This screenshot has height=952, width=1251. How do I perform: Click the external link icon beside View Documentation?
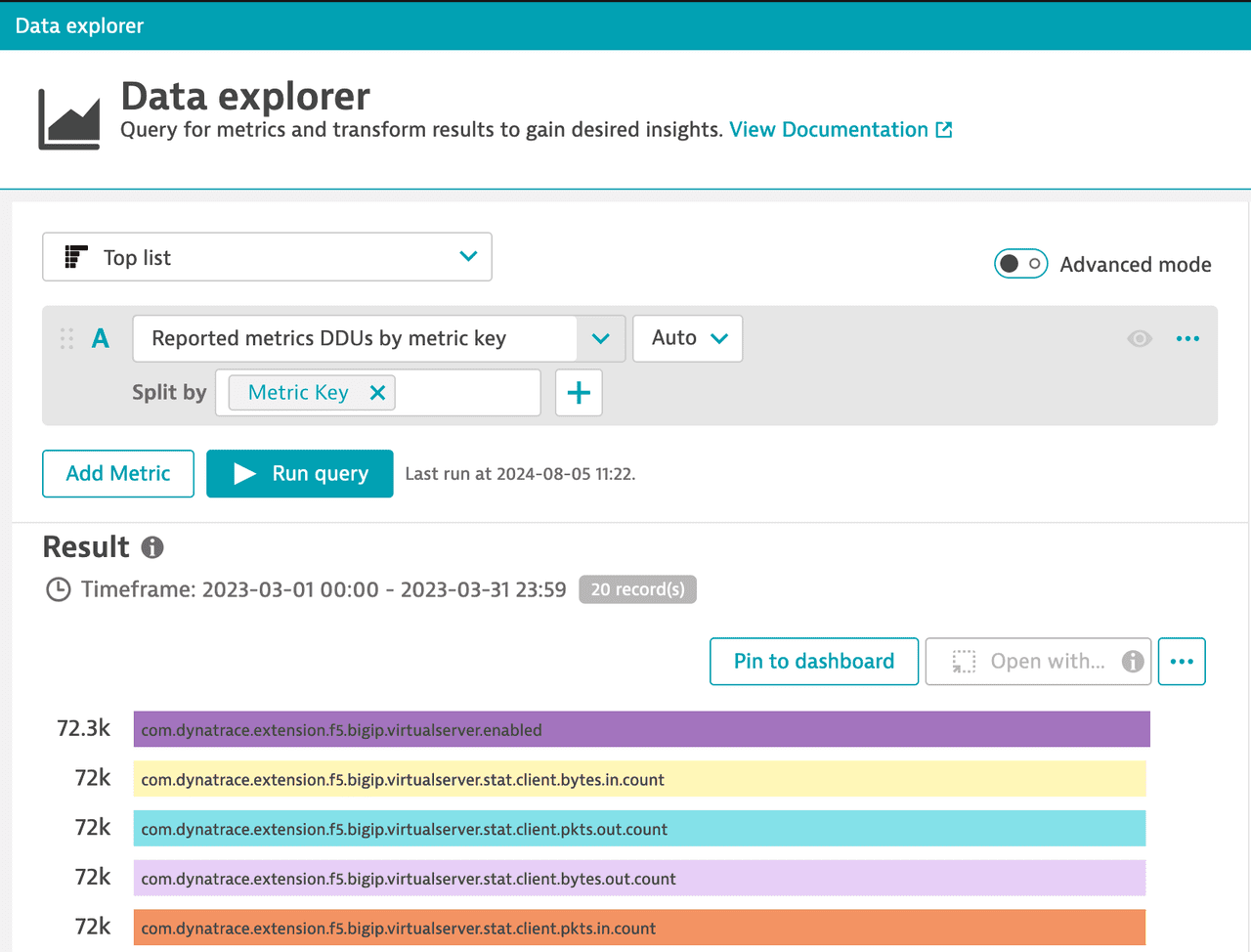coord(944,130)
